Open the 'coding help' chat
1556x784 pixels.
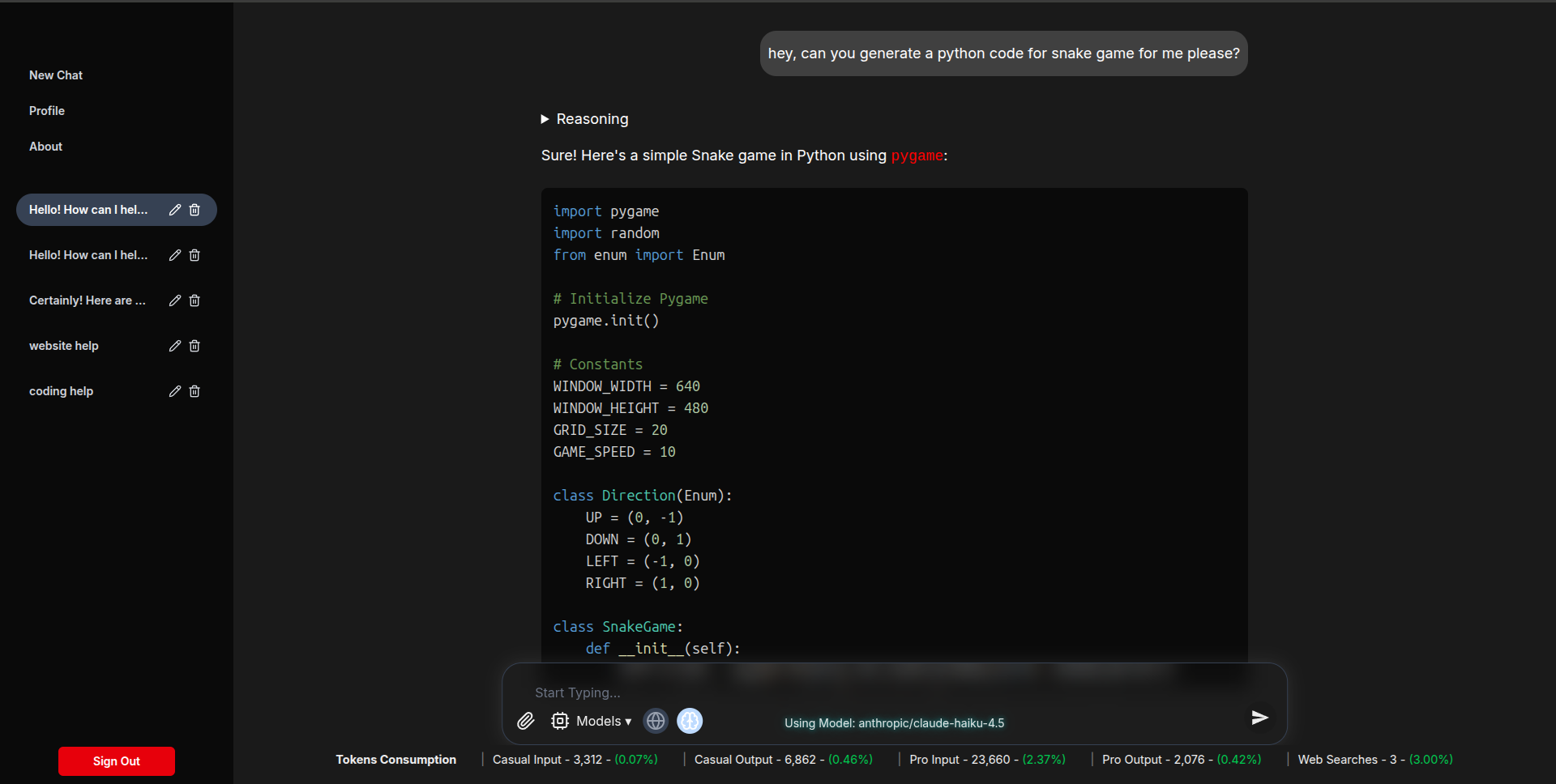point(62,391)
